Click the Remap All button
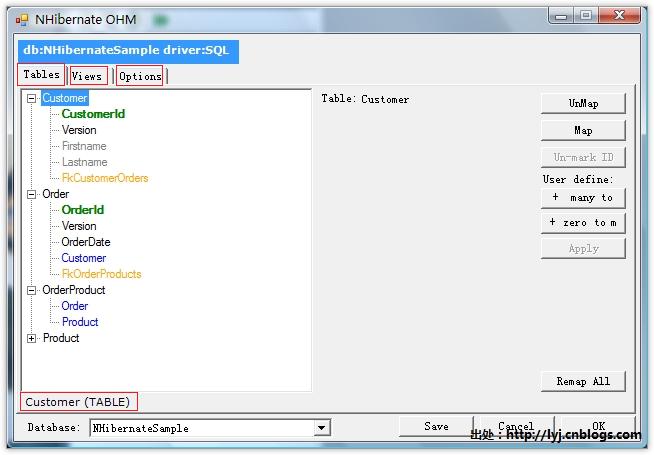The height and width of the screenshot is (455, 654). [x=583, y=381]
